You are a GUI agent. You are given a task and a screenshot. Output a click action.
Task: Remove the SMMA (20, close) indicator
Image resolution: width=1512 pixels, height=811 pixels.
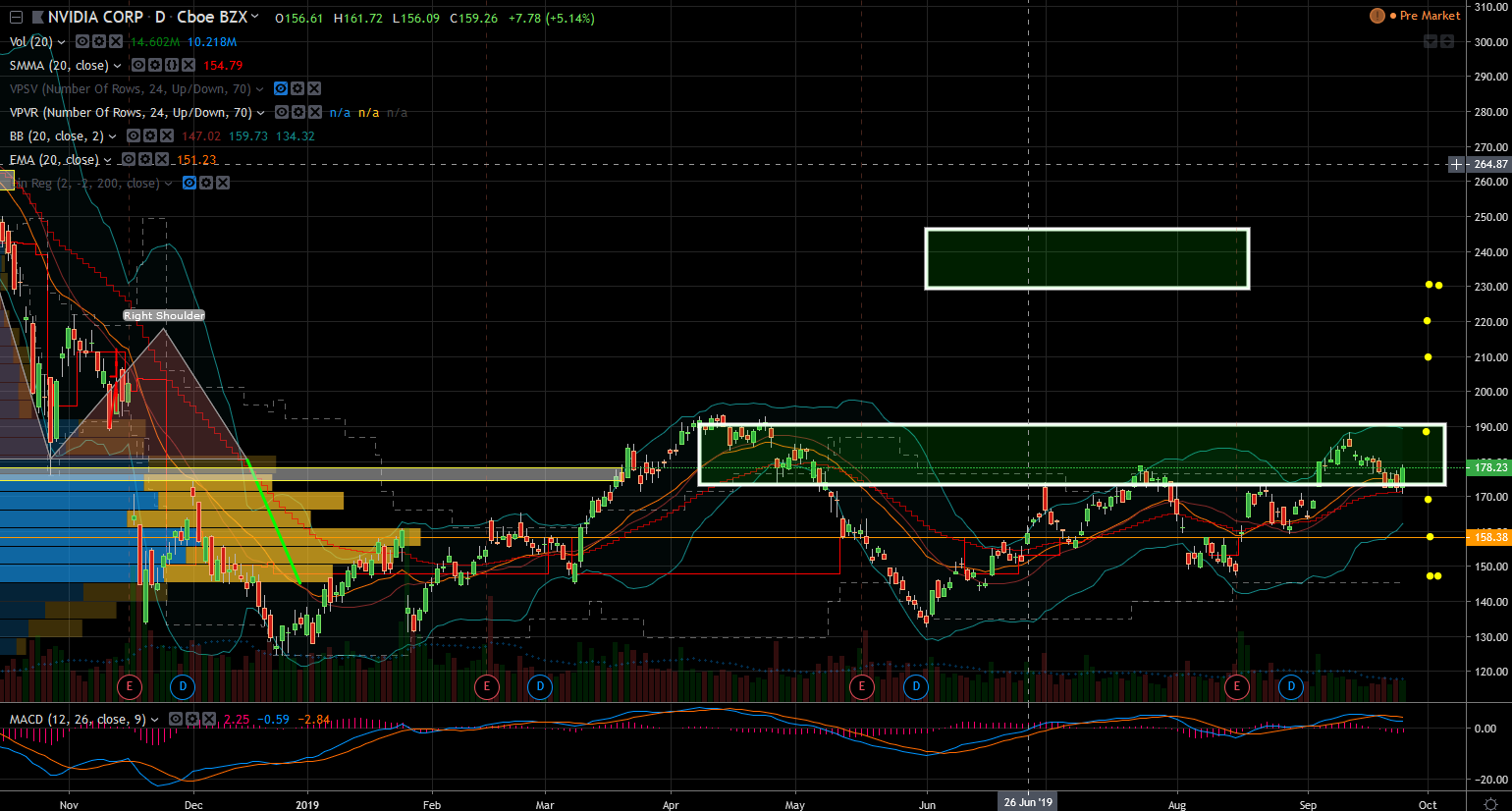coord(189,65)
